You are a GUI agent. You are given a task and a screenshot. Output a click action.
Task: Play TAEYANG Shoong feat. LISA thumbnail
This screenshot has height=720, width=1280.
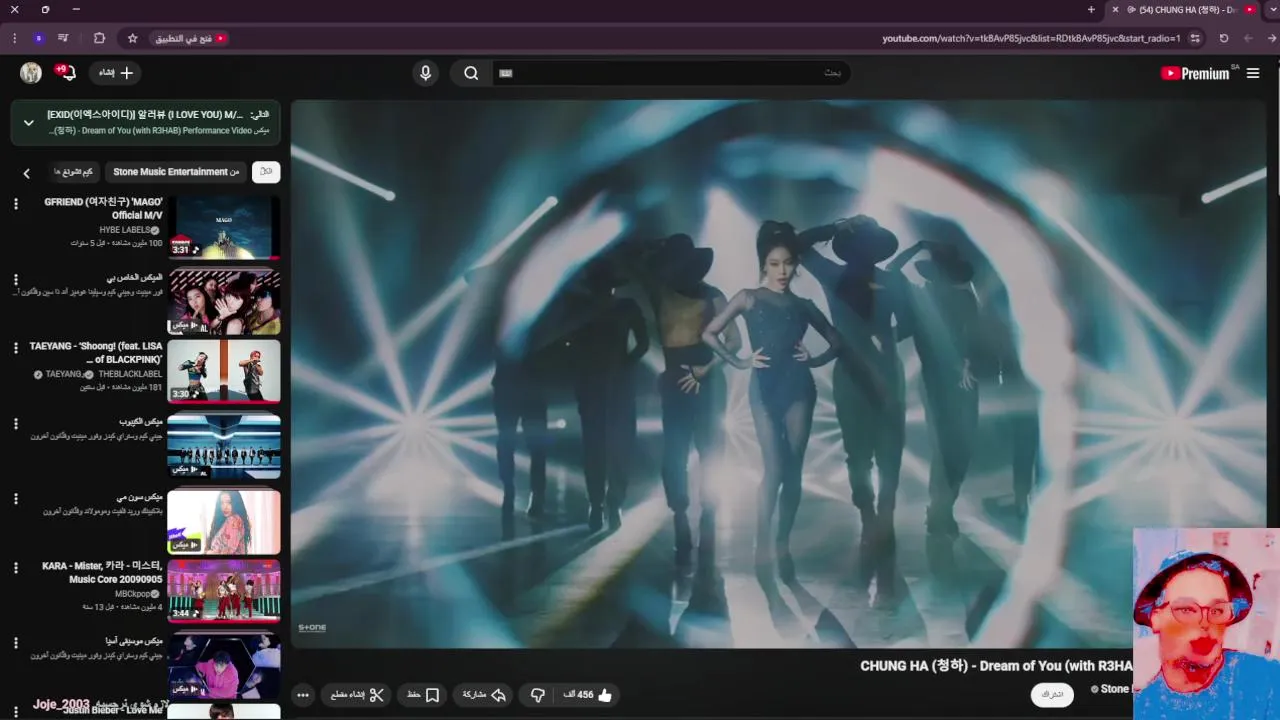(x=224, y=372)
